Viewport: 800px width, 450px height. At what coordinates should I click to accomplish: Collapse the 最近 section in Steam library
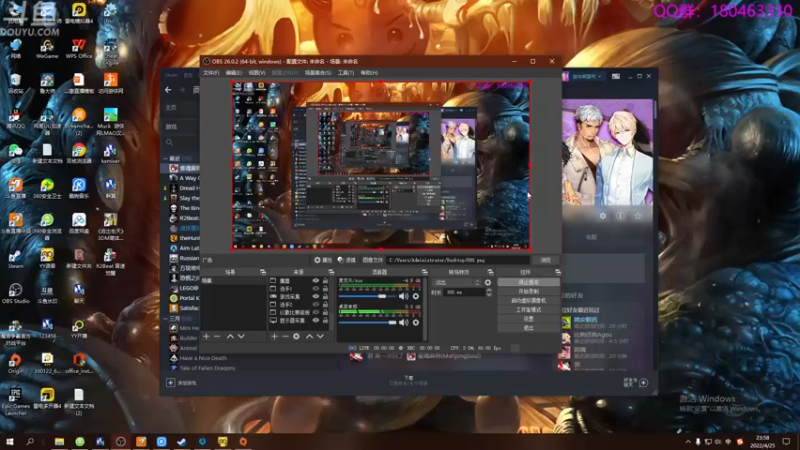pyautogui.click(x=165, y=159)
